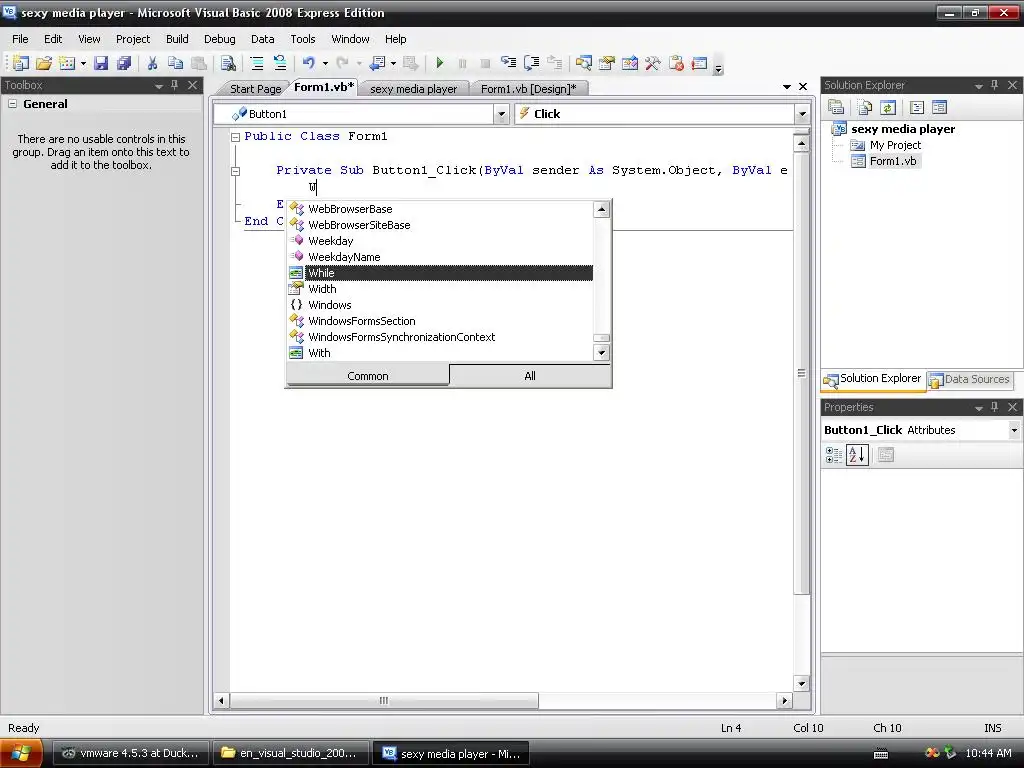Open the Tools menu

tap(302, 39)
